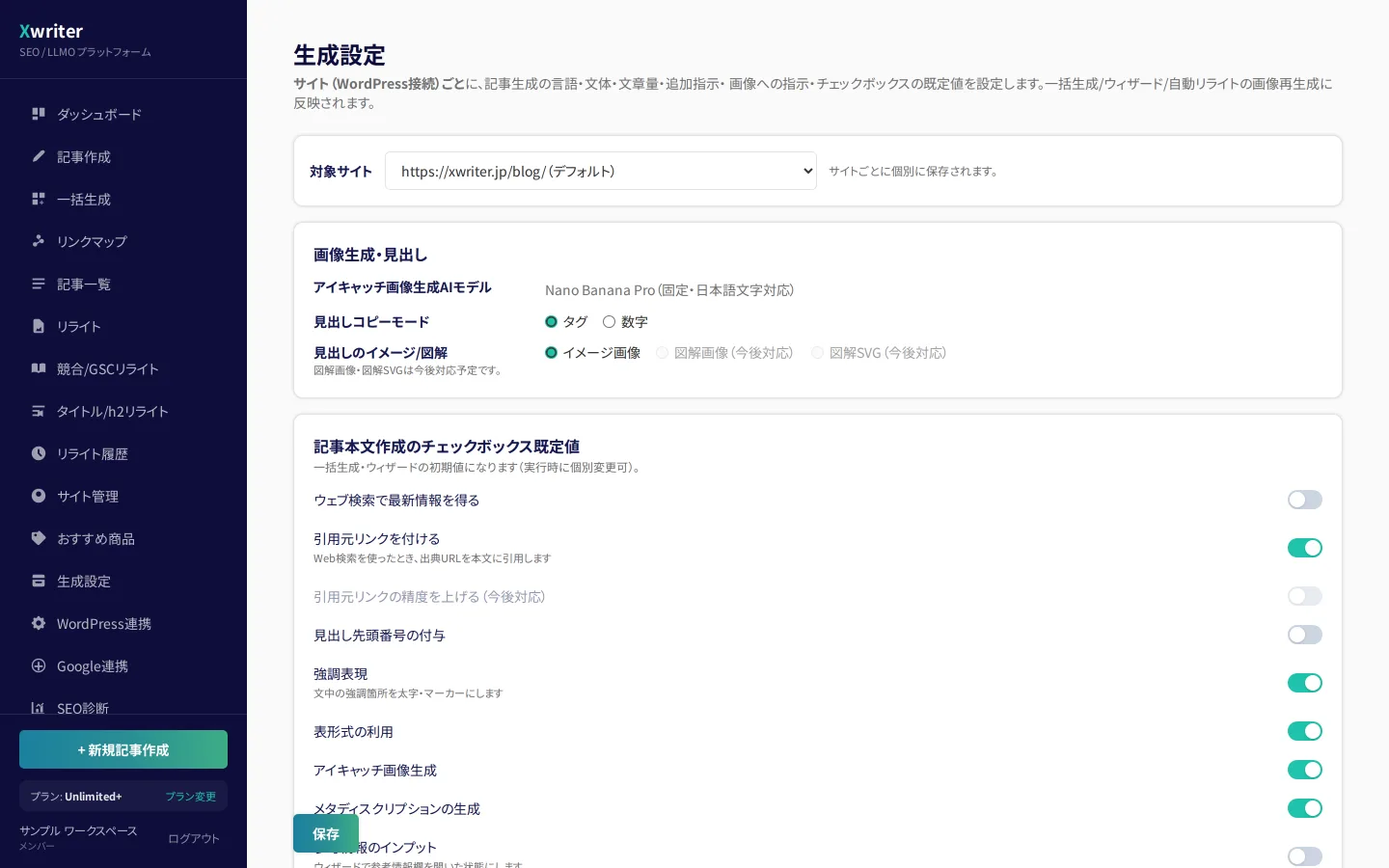The height and width of the screenshot is (868, 1389).
Task: Select タグ radio for 見出しコピーモード
Action: click(551, 322)
